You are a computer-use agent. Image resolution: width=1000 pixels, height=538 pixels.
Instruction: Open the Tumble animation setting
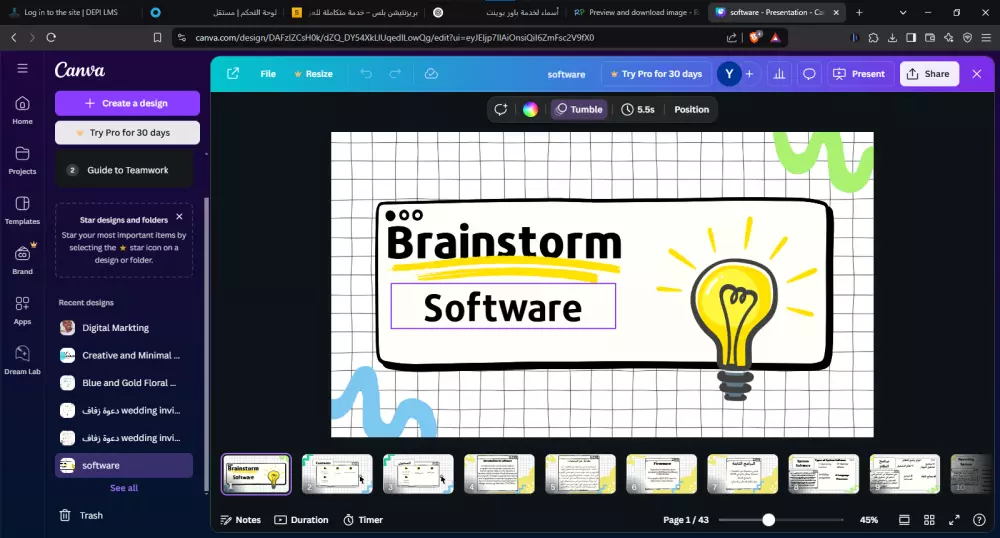click(579, 110)
